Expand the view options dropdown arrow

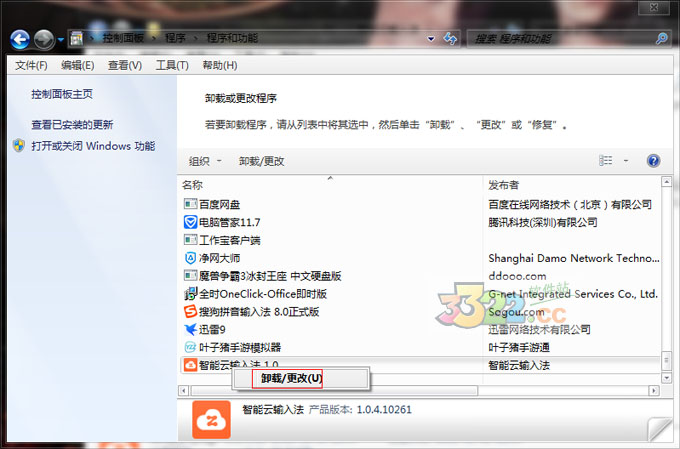[626, 161]
